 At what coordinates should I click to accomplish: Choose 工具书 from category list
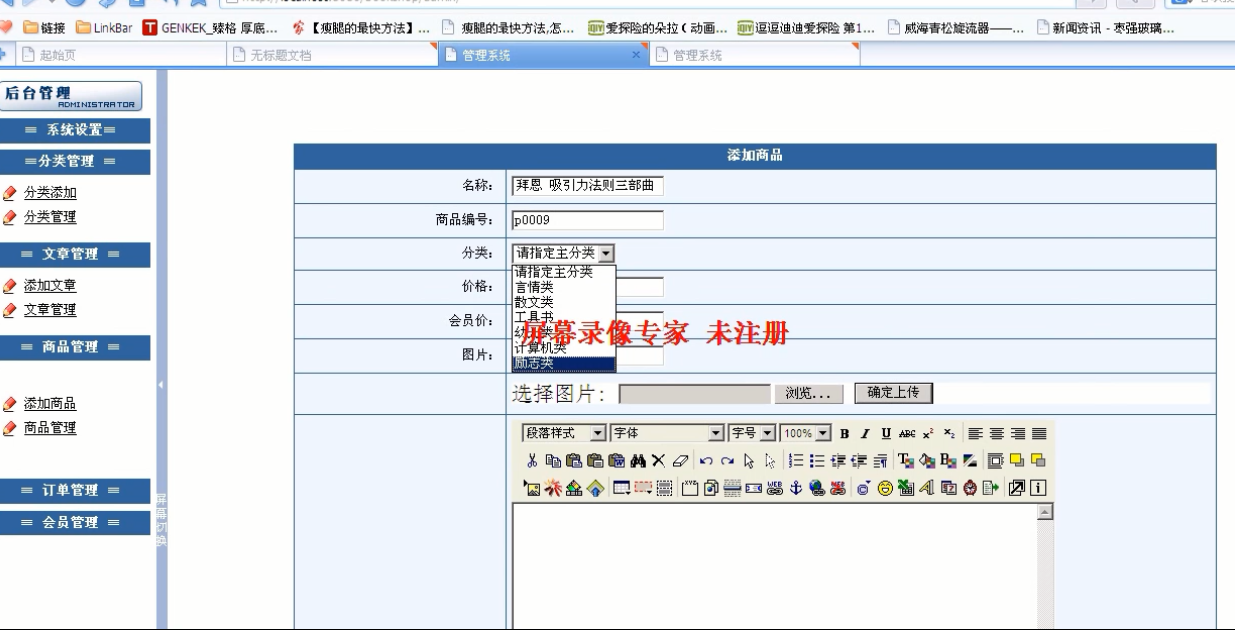[564, 317]
